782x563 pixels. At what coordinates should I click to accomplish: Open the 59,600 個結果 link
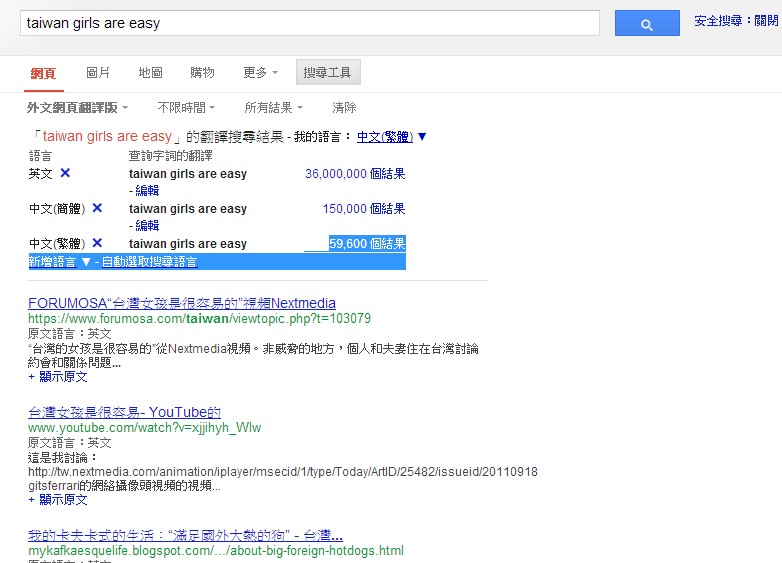coord(367,243)
